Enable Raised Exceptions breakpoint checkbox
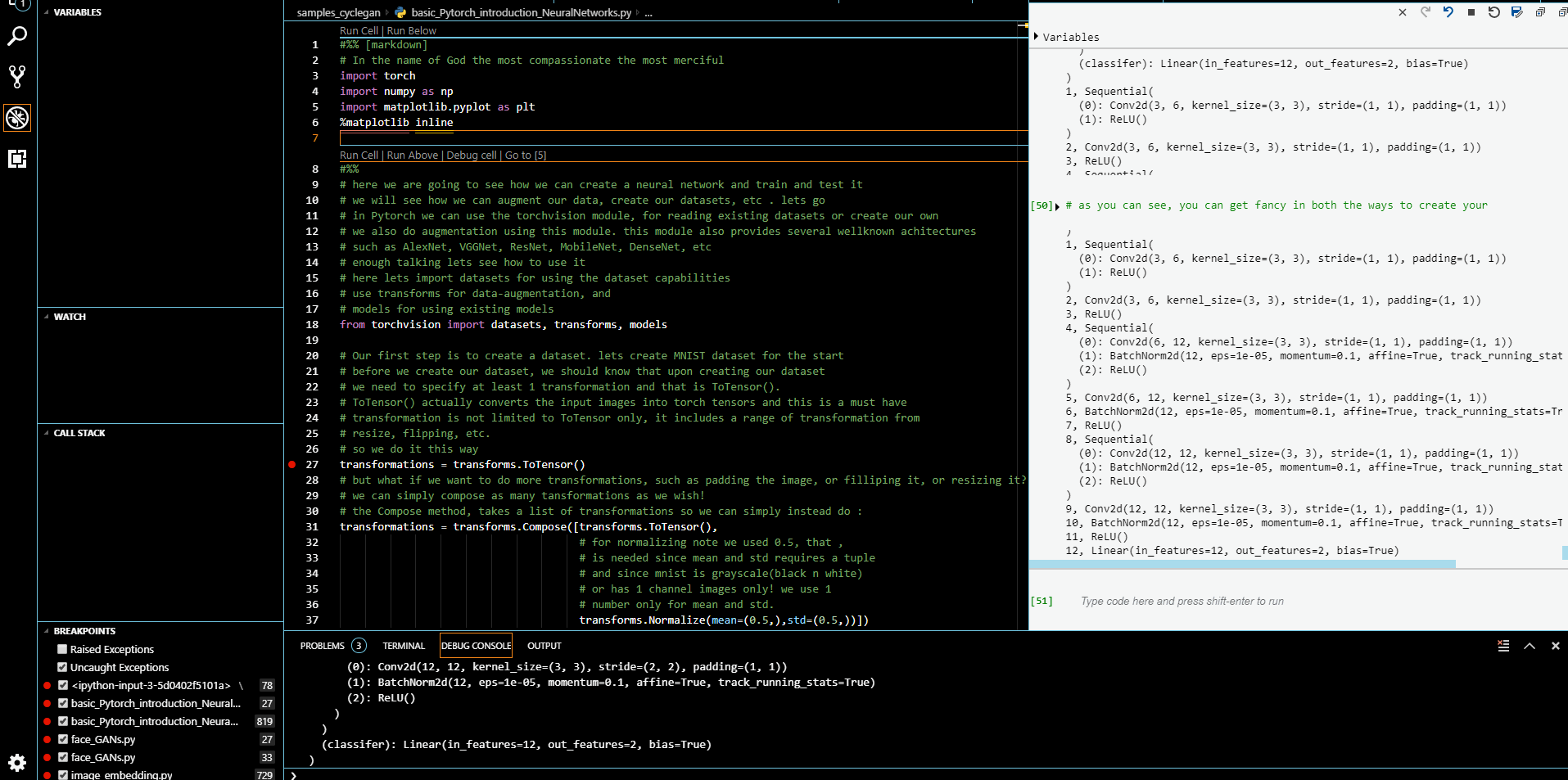This screenshot has width=1568, height=780. point(62,649)
